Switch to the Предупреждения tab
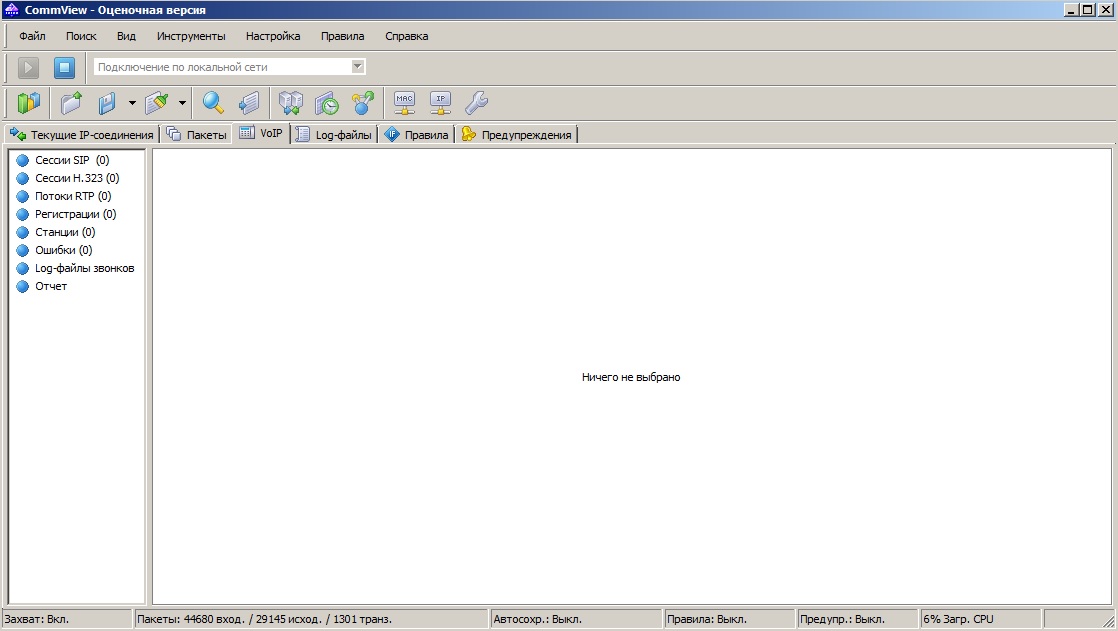The image size is (1118, 631). pyautogui.click(x=517, y=135)
